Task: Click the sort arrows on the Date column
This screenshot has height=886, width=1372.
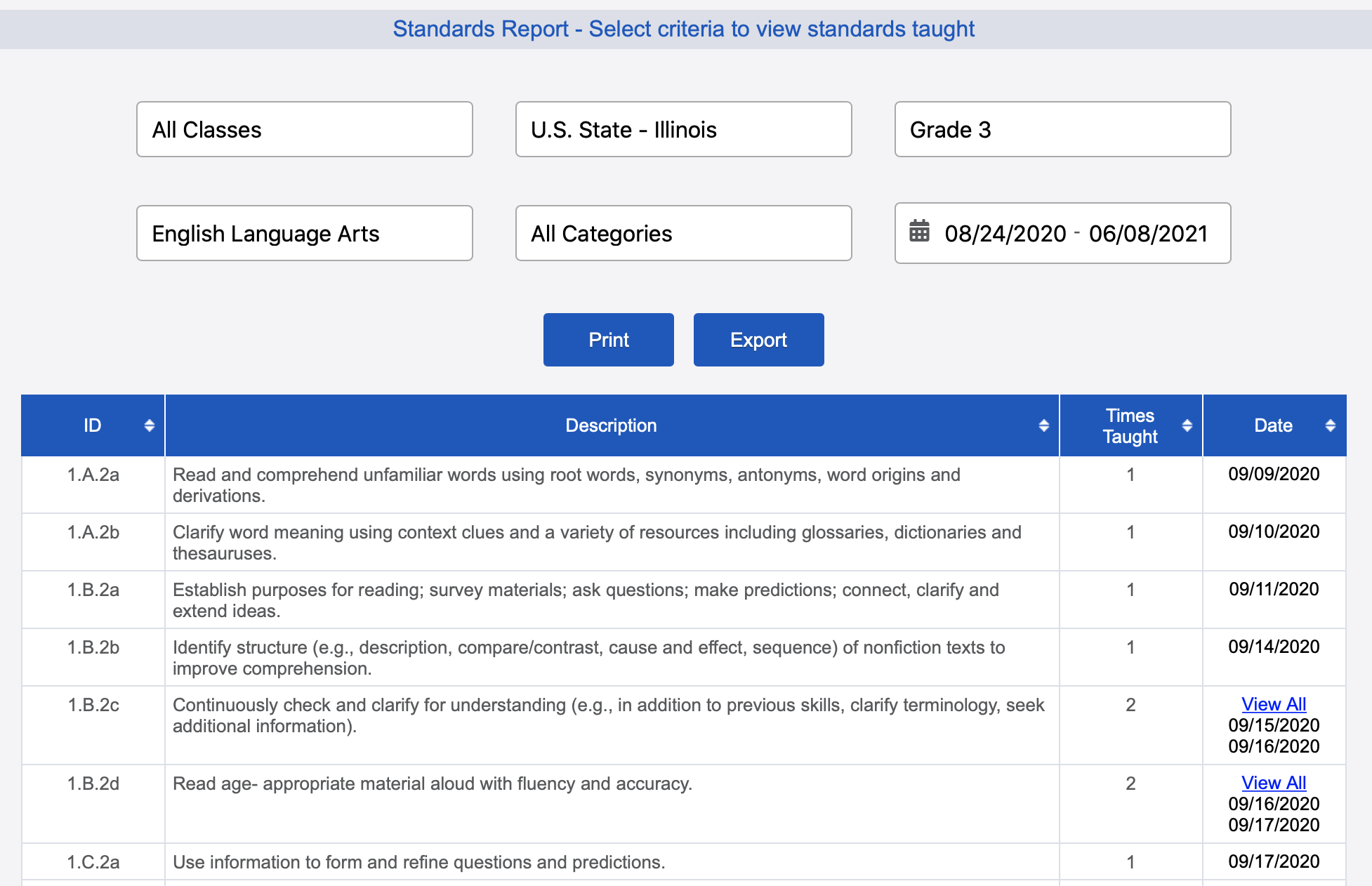Action: [1331, 425]
